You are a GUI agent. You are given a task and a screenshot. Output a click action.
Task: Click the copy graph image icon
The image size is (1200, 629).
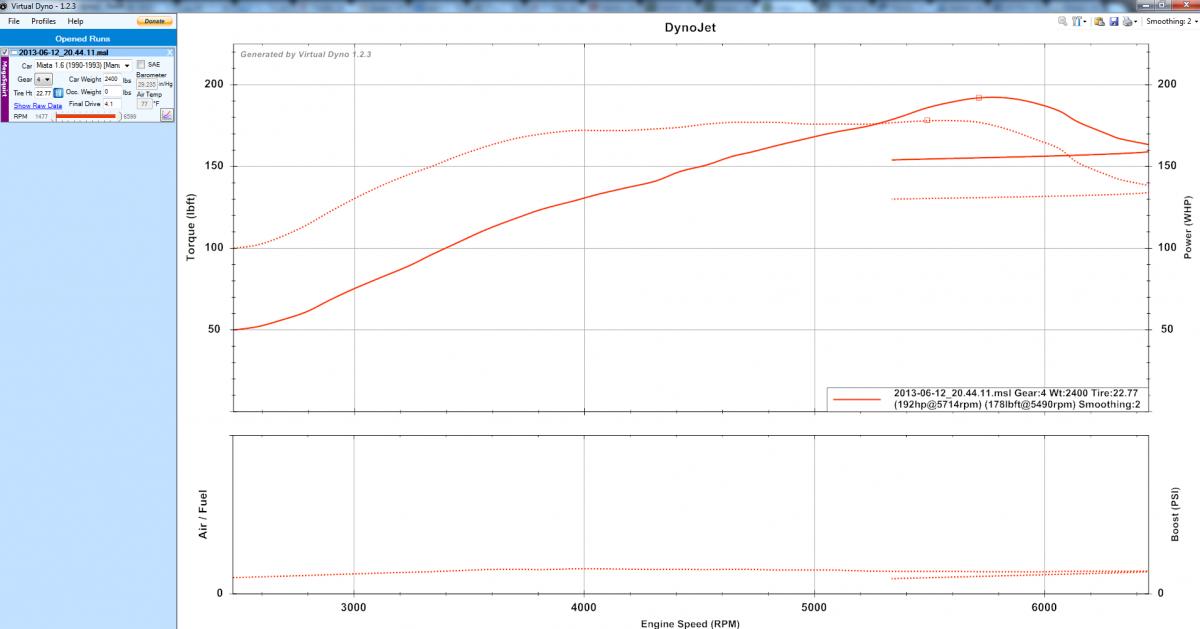(x=1099, y=21)
